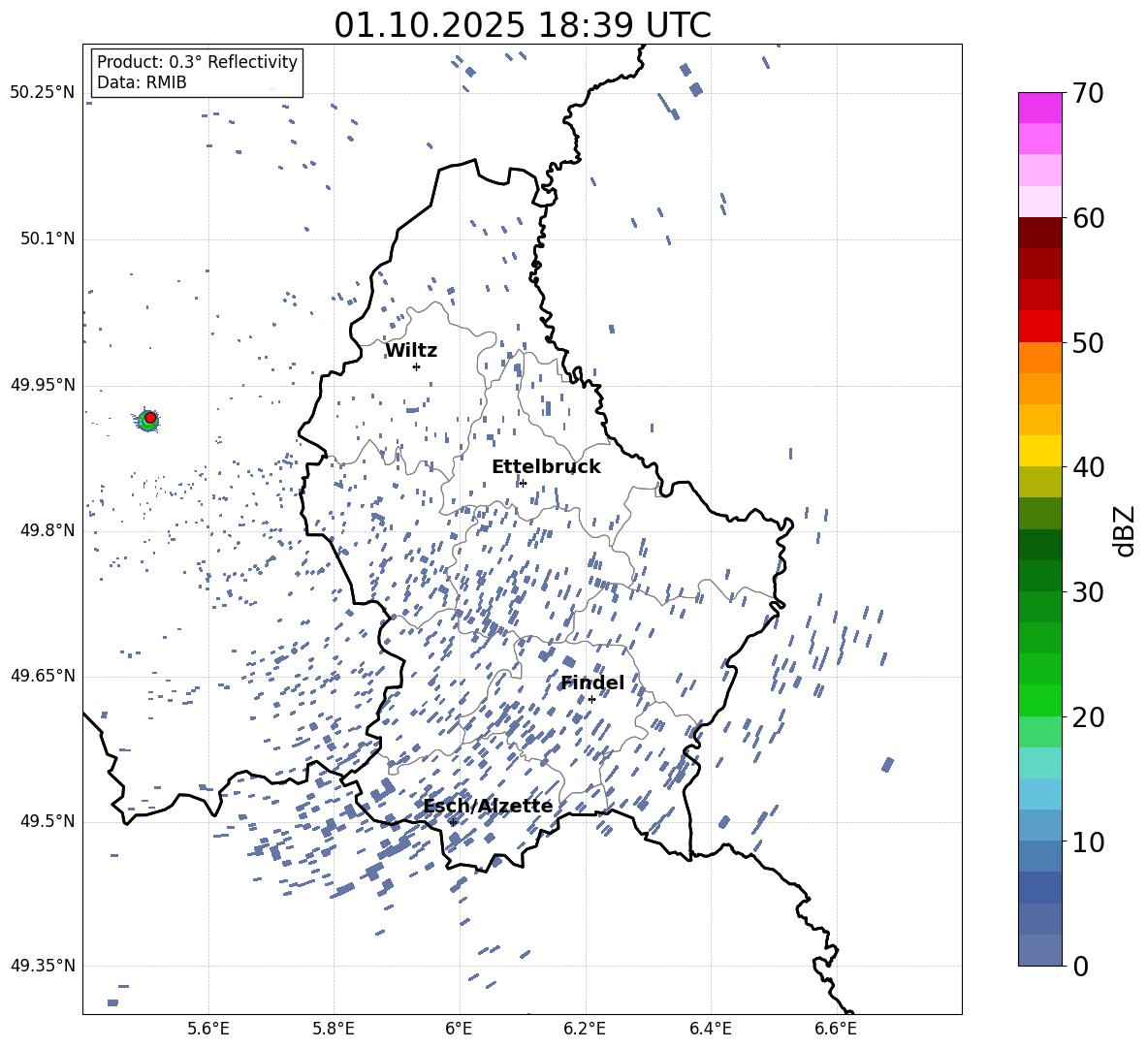
Task: Click the 5.8°E longitude label
Action: (334, 1029)
